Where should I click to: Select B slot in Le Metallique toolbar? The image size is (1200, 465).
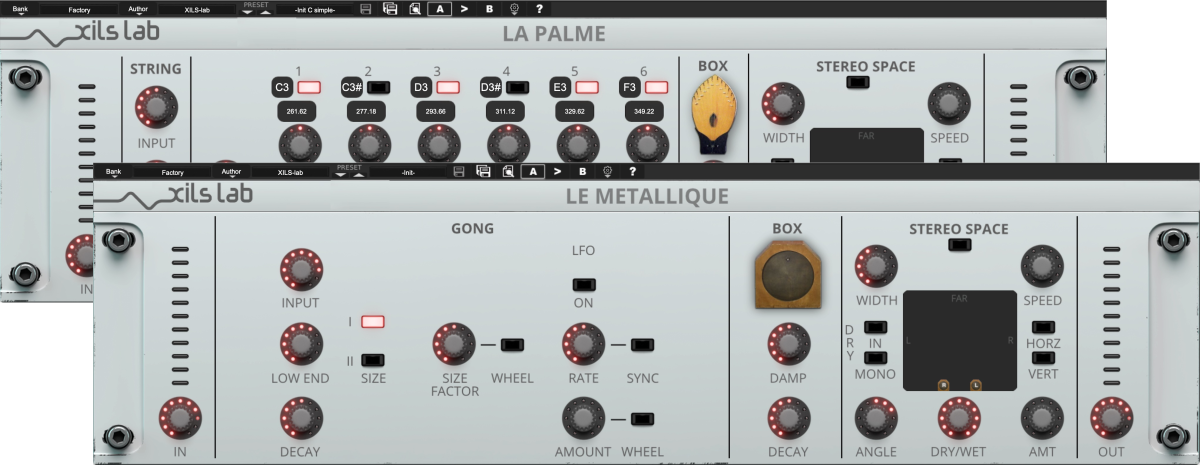pos(582,171)
